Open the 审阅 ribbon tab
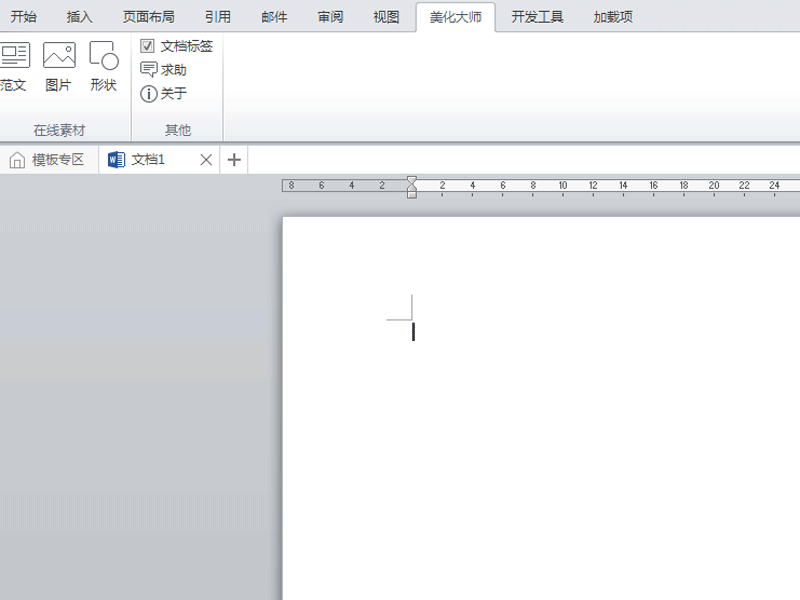 coord(330,16)
